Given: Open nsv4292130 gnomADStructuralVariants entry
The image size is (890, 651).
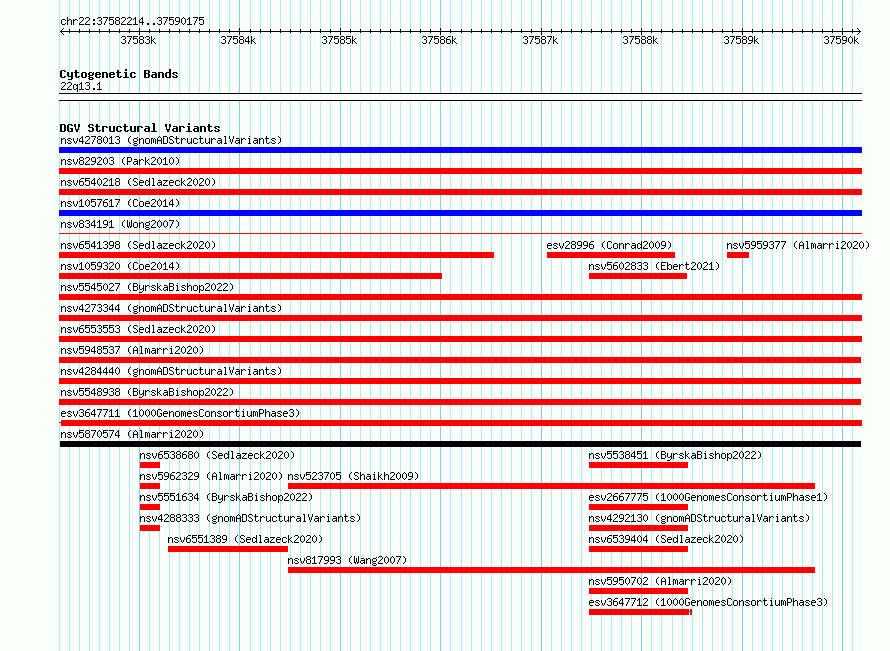Looking at the screenshot, I should point(699,518).
